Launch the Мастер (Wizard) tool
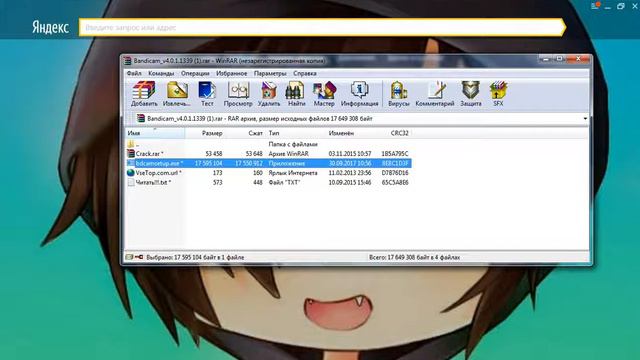The image size is (640, 360). 324,90
